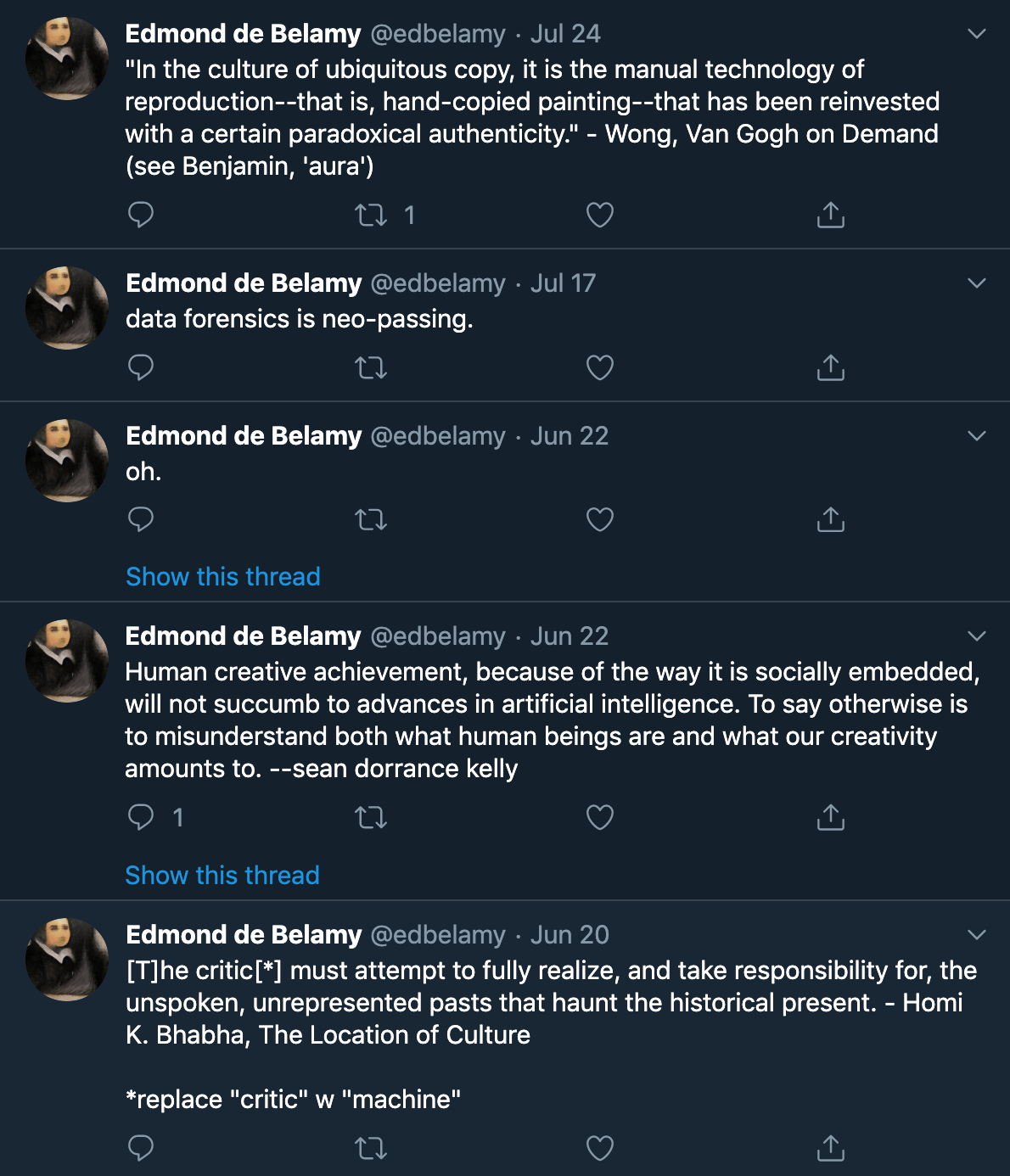This screenshot has width=1010, height=1176.
Task: Retweet the Homi K. Bhabha quote tweet
Action: 371,1148
